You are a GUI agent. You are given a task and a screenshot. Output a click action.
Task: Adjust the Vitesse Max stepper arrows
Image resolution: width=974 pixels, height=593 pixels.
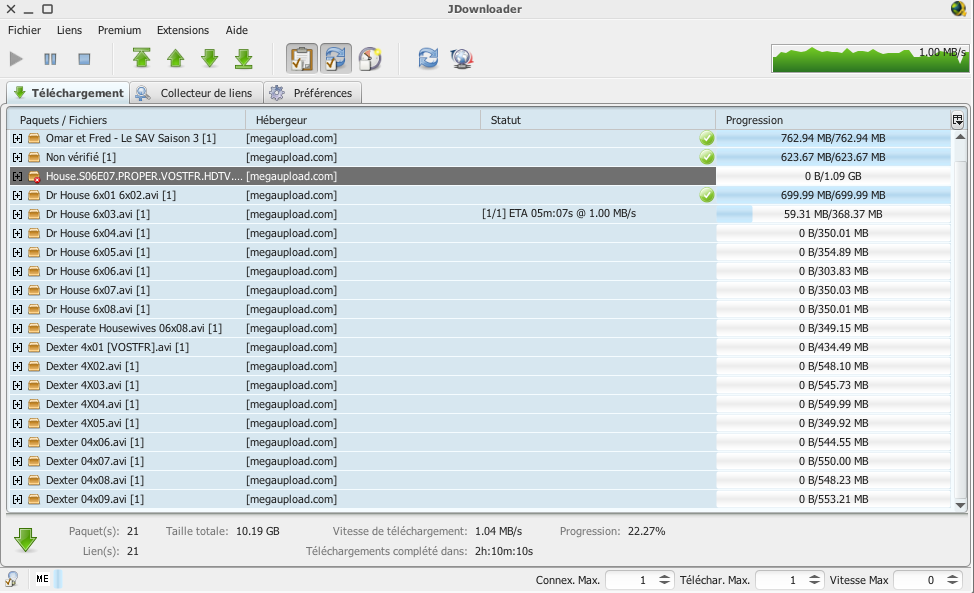953,580
